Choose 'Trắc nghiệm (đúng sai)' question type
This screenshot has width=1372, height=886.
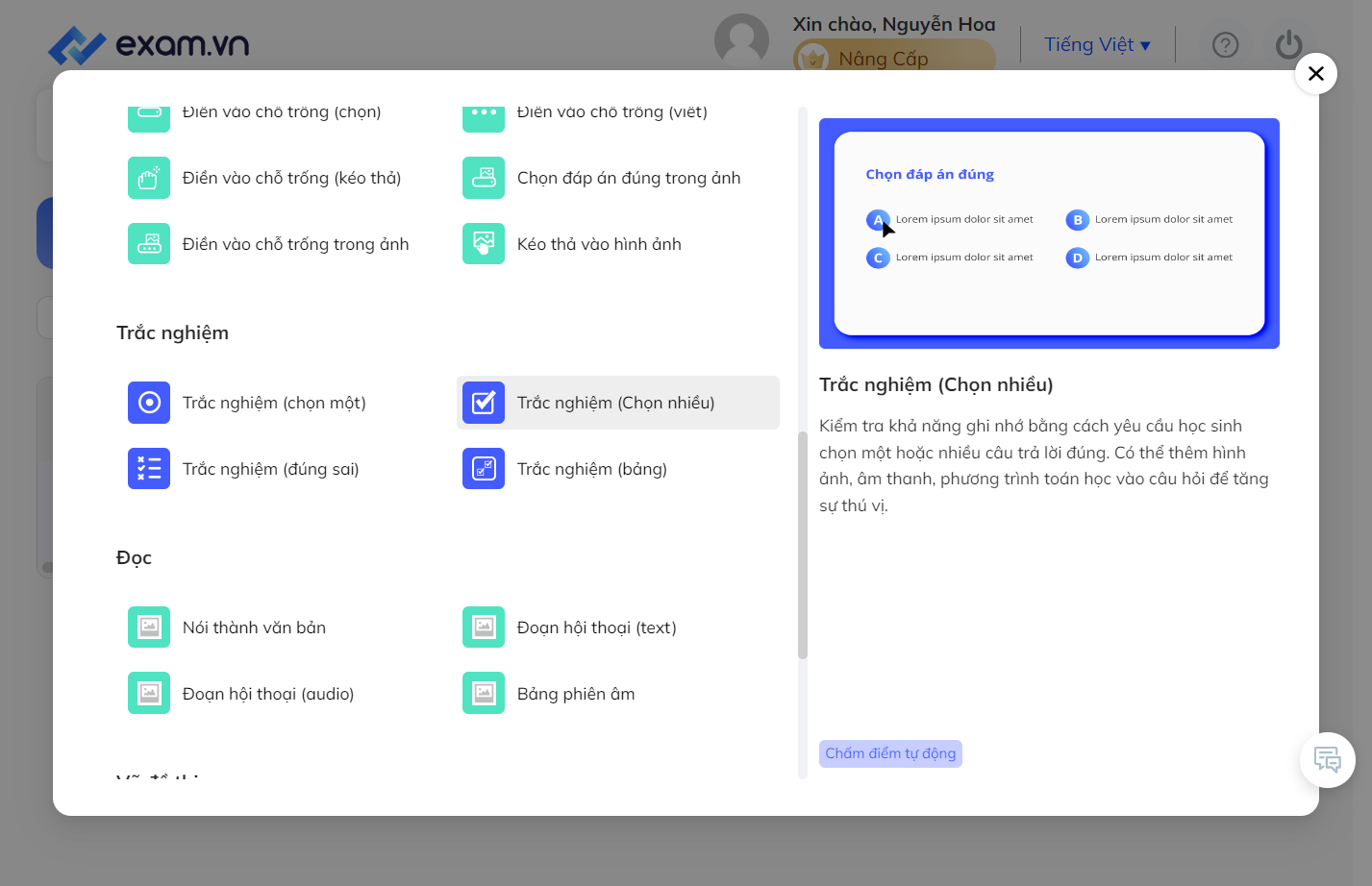pos(285,469)
